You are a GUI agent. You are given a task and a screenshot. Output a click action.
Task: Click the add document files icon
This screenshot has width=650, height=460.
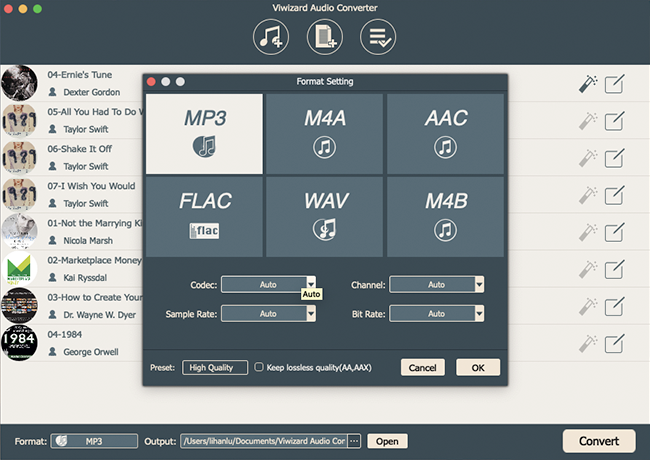(x=325, y=37)
